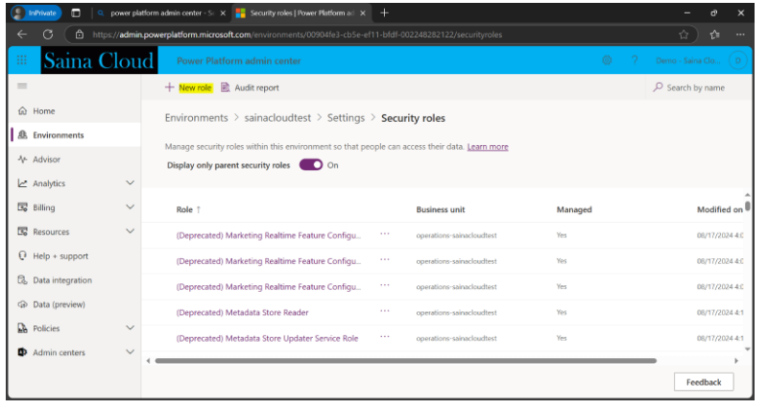Viewport: 768px width, 410px height.
Task: Go to Environments breadcrumb
Action: point(196,118)
